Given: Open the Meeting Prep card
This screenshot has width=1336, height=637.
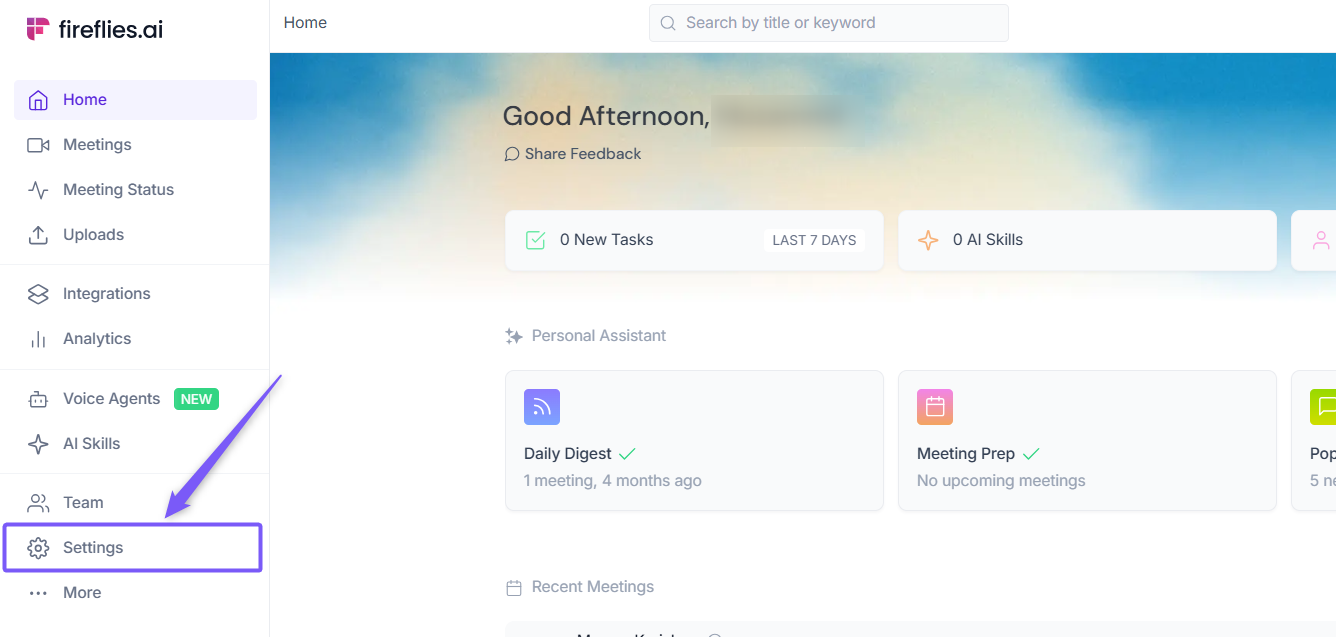Looking at the screenshot, I should (x=1087, y=441).
